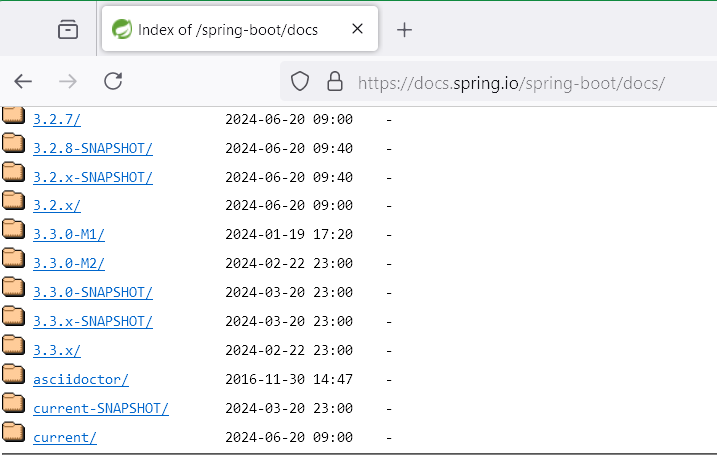The height and width of the screenshot is (464, 717).
Task: Click the folder icon beside asciidoctor/
Action: coord(13,374)
